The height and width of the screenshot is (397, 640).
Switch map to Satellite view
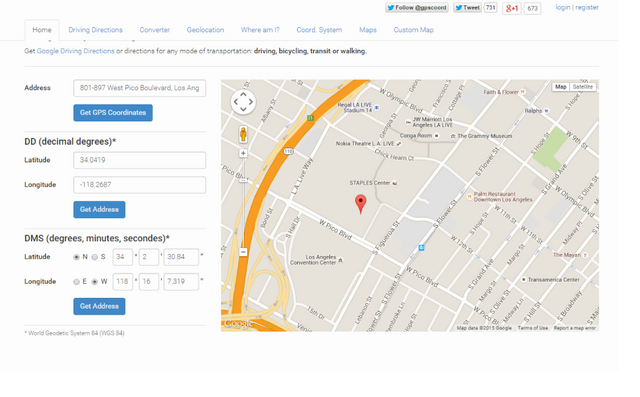click(x=582, y=87)
